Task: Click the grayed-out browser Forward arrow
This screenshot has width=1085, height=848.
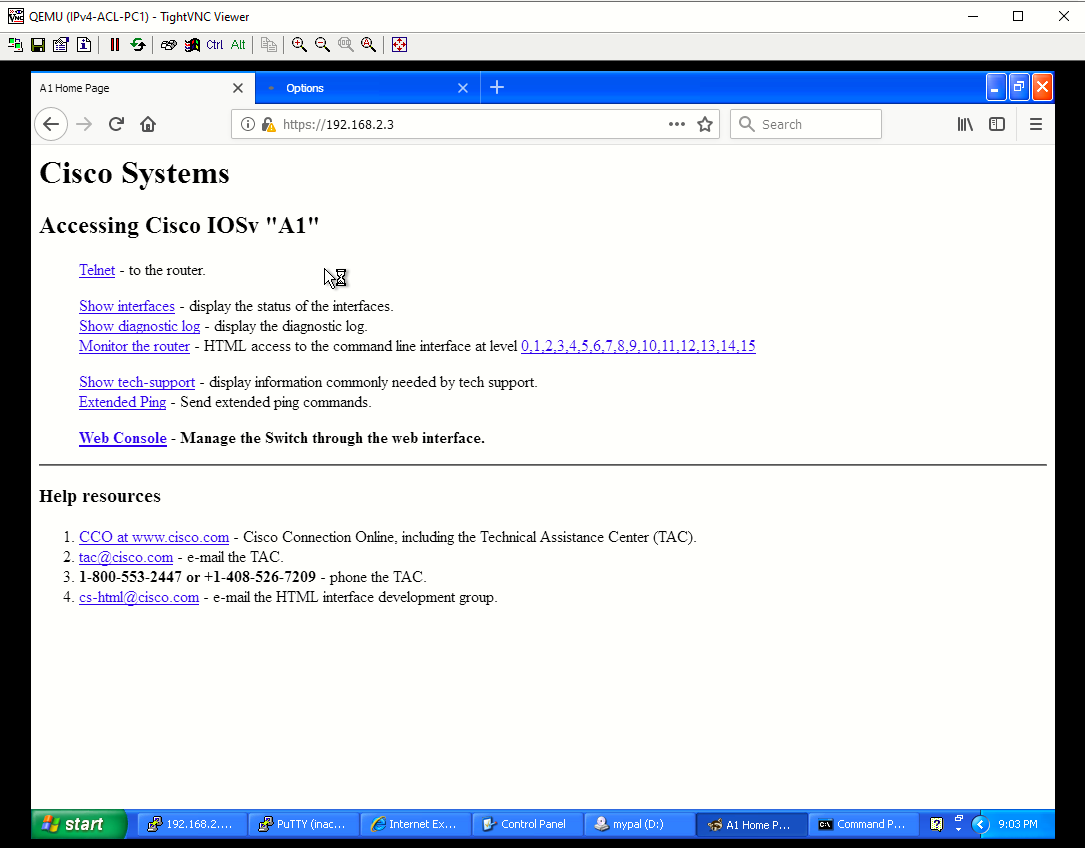Action: tap(84, 124)
